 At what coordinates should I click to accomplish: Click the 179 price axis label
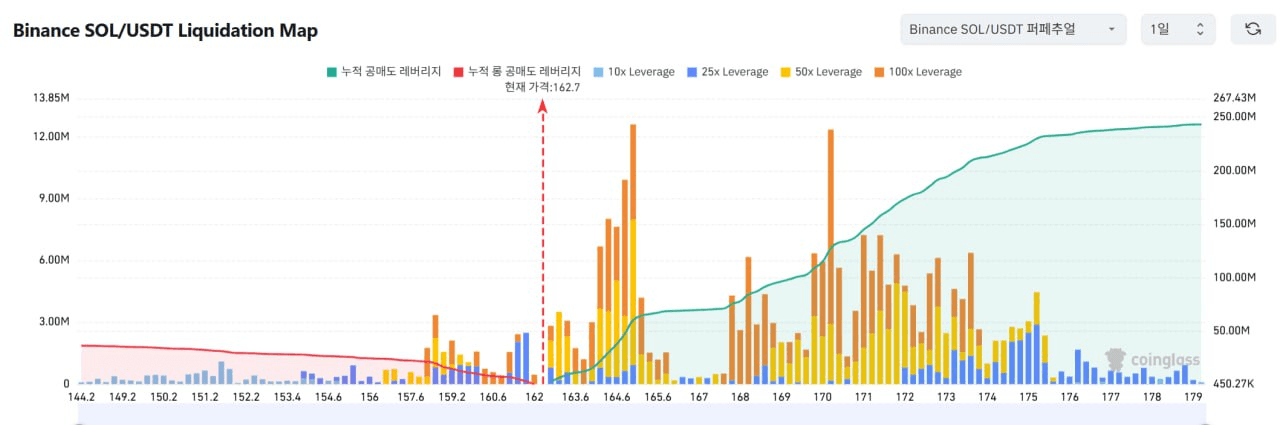point(1194,397)
